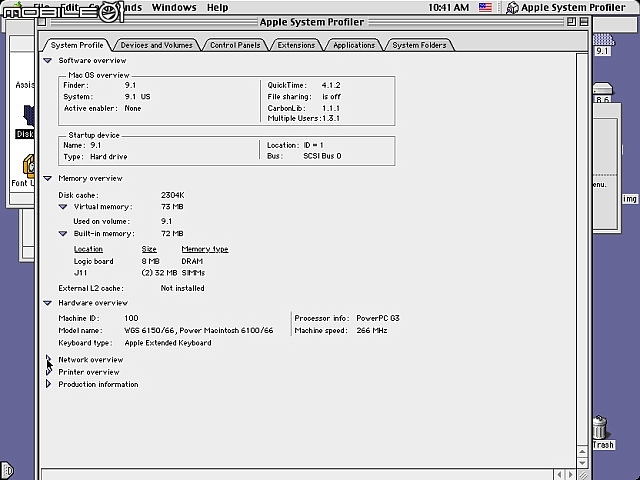The width and height of the screenshot is (640, 480).
Task: Select the 9.1 disk icon on desktop
Action: (603, 40)
